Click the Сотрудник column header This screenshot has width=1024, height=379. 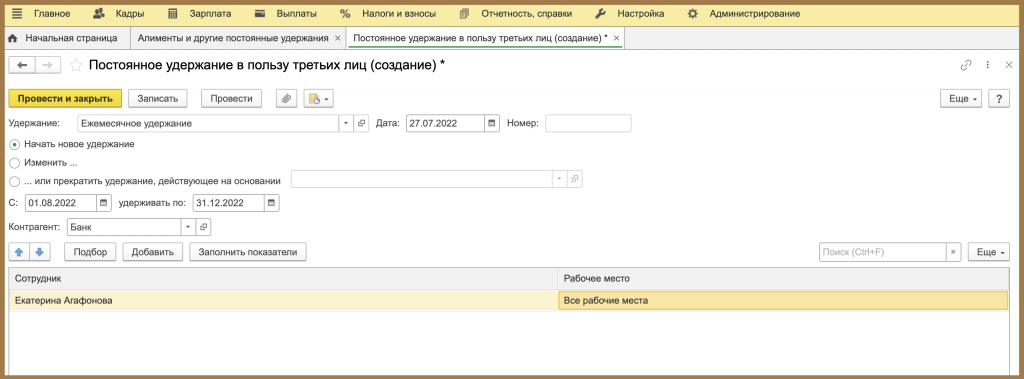pos(283,278)
